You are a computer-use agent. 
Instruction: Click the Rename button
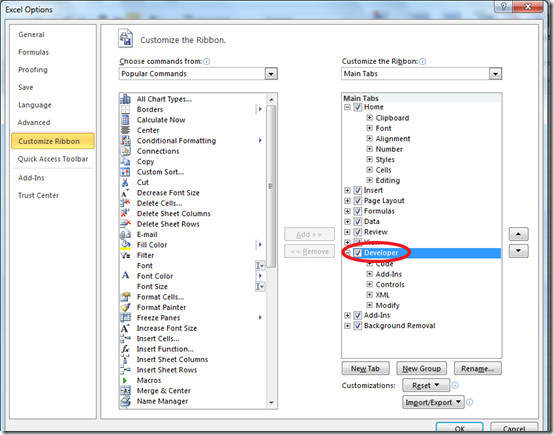[477, 369]
